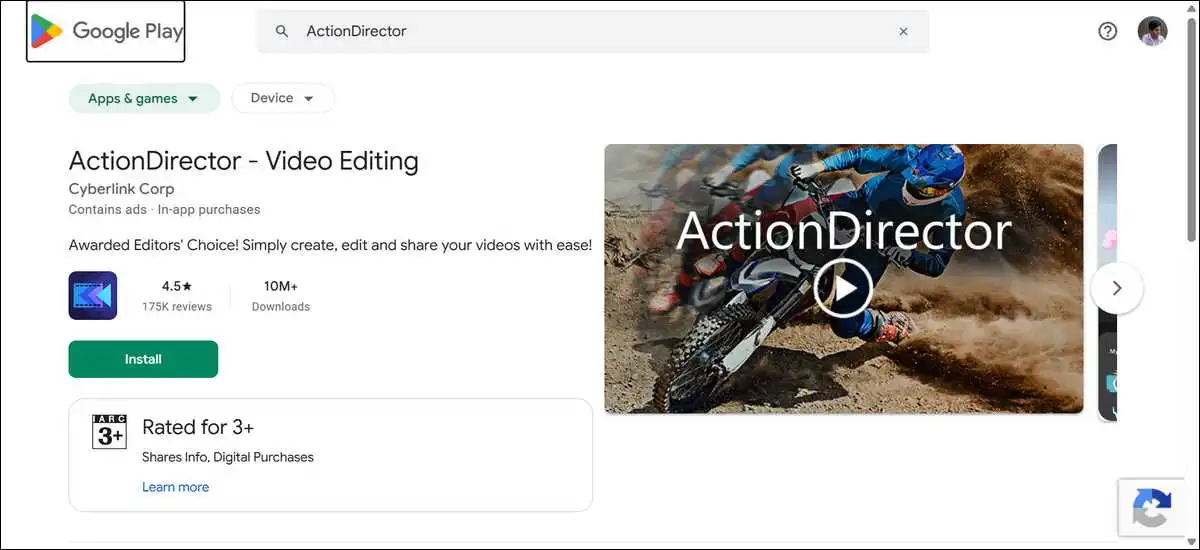
Task: Expand the Device filter dropdown
Action: (283, 98)
